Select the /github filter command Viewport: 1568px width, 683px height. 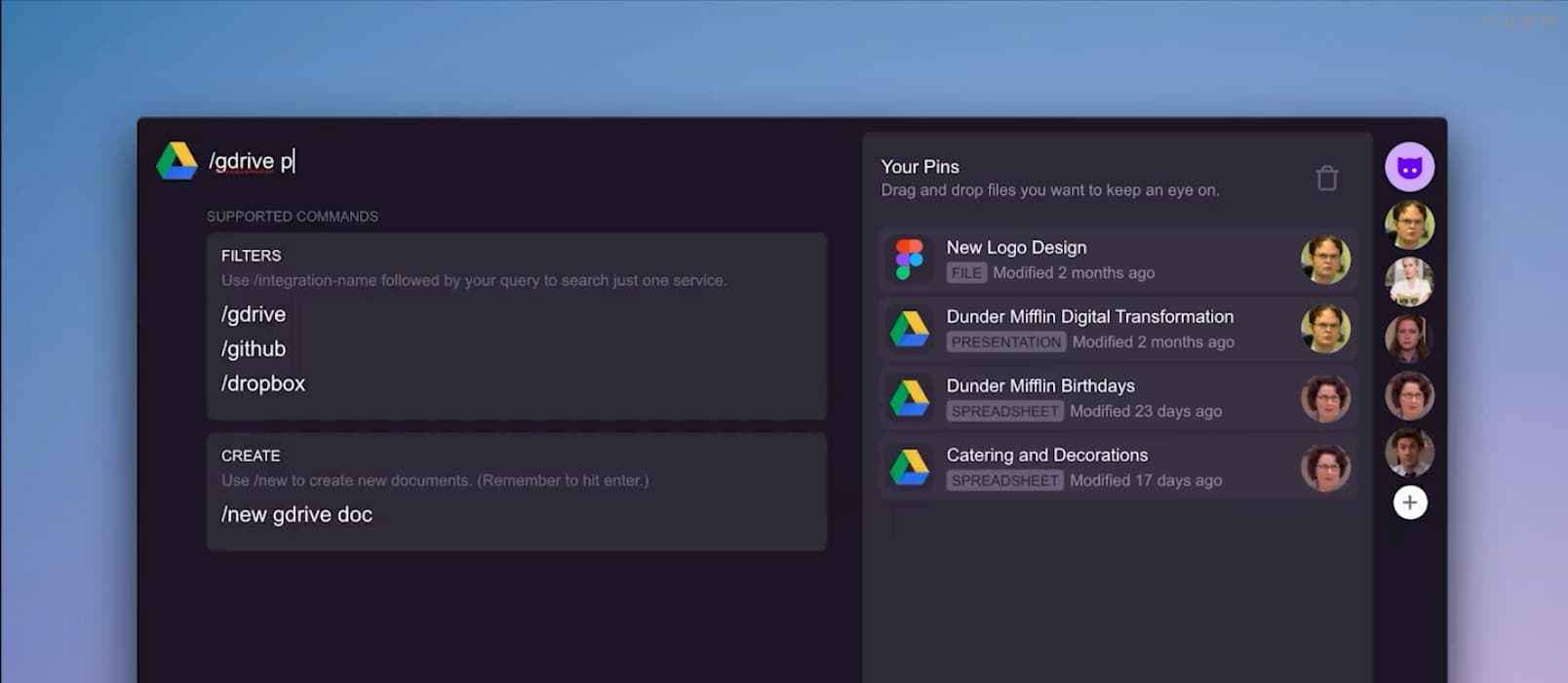click(254, 349)
